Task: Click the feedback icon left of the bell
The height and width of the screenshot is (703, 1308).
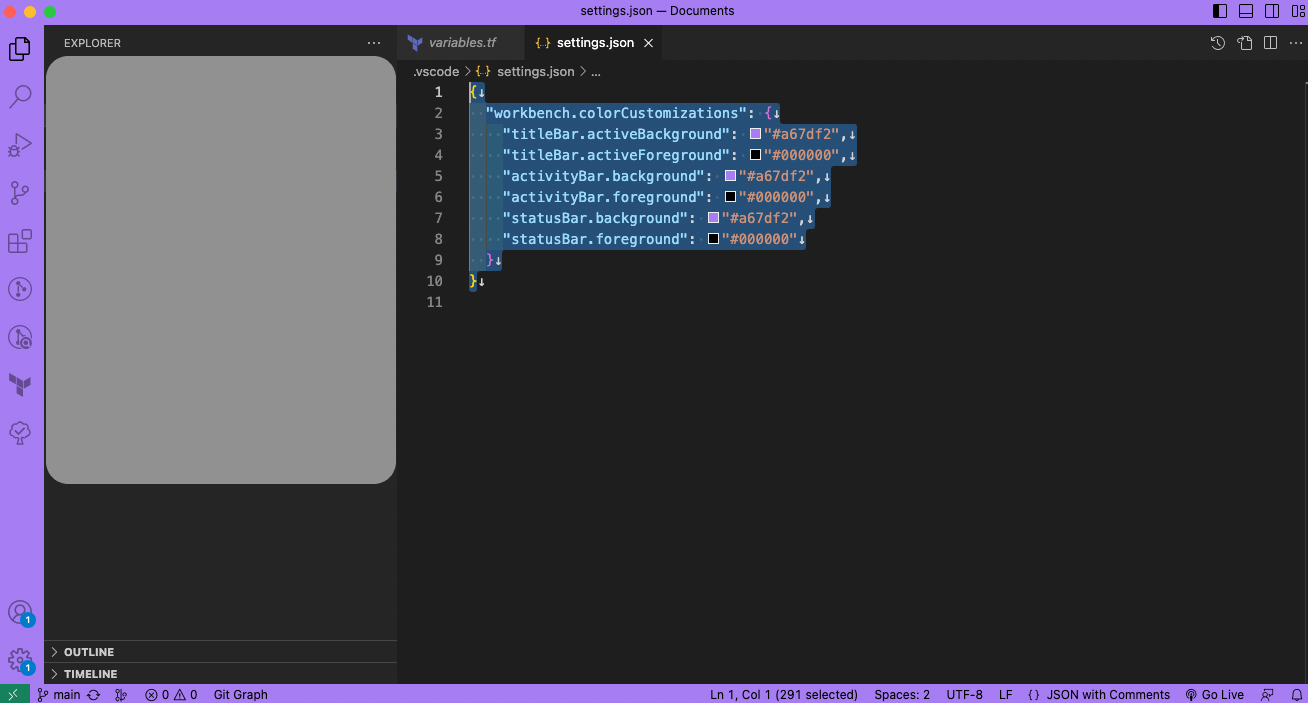Action: [x=1267, y=695]
